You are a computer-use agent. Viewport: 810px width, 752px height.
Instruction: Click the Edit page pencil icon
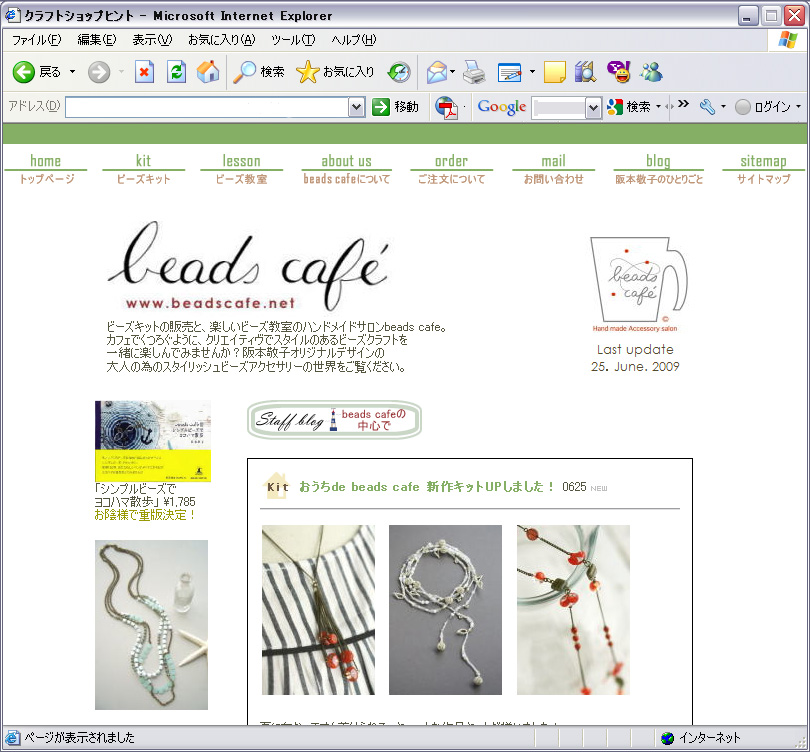click(510, 72)
